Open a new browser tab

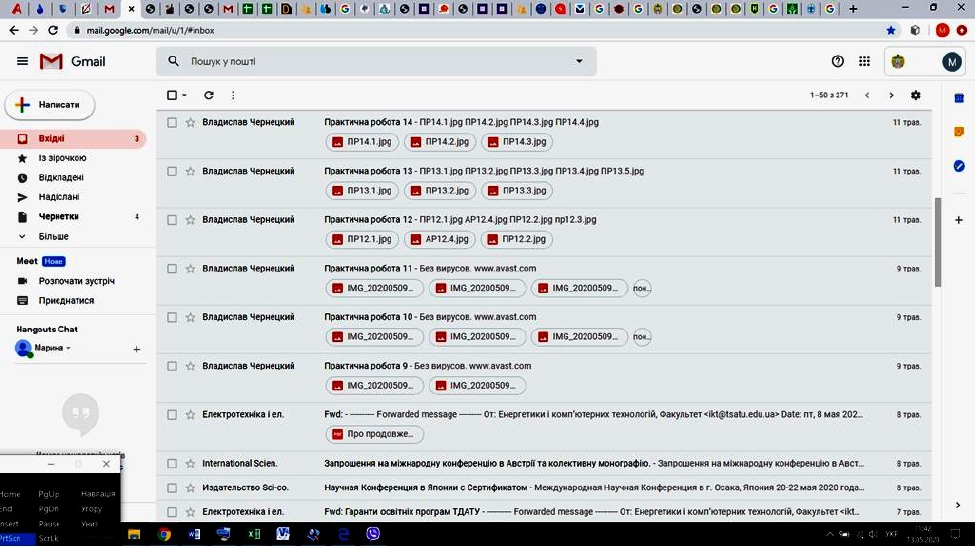853,9
